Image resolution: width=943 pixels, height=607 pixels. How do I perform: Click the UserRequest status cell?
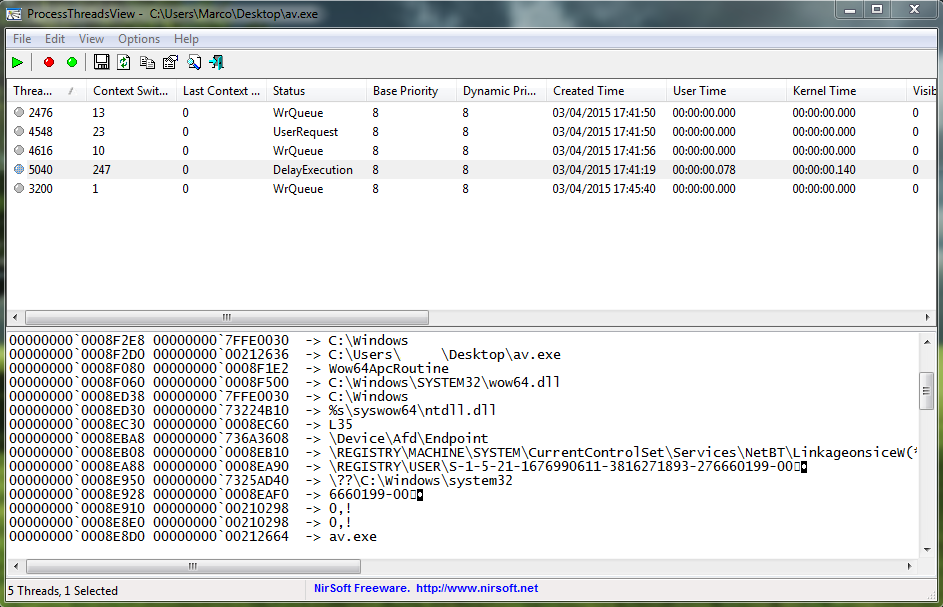click(306, 132)
